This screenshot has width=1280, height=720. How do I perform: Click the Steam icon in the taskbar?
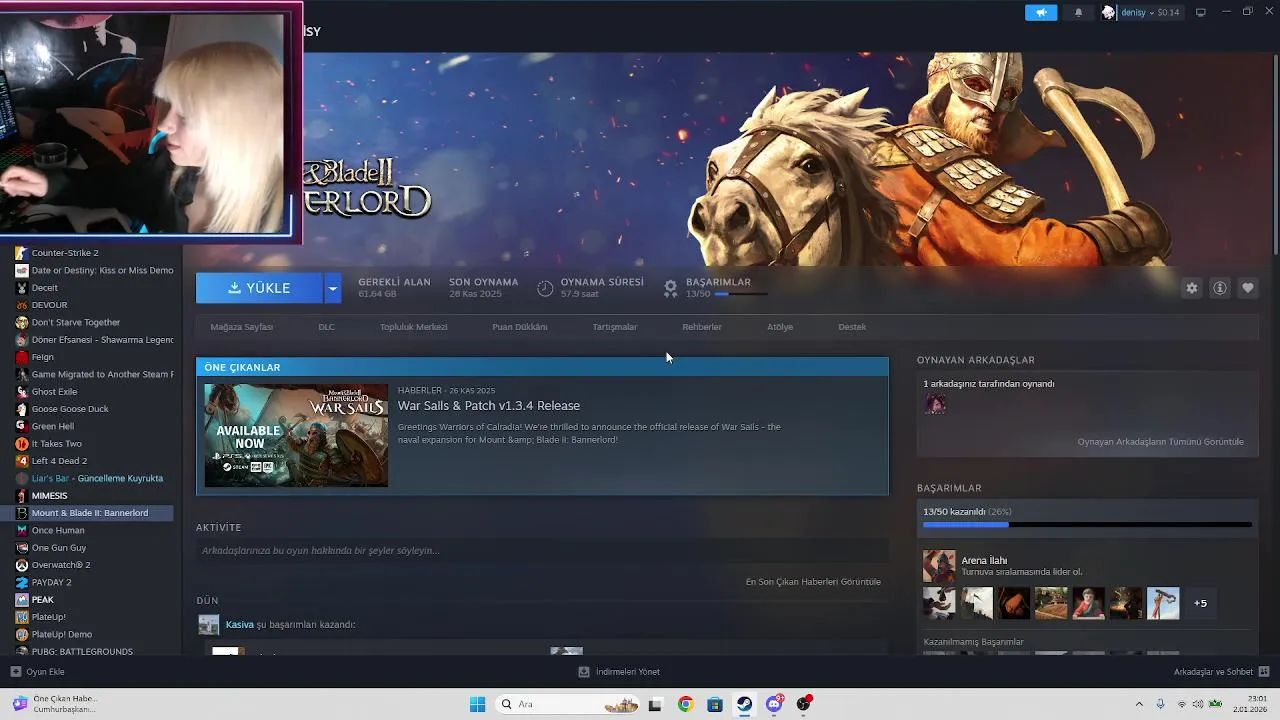pyautogui.click(x=745, y=704)
